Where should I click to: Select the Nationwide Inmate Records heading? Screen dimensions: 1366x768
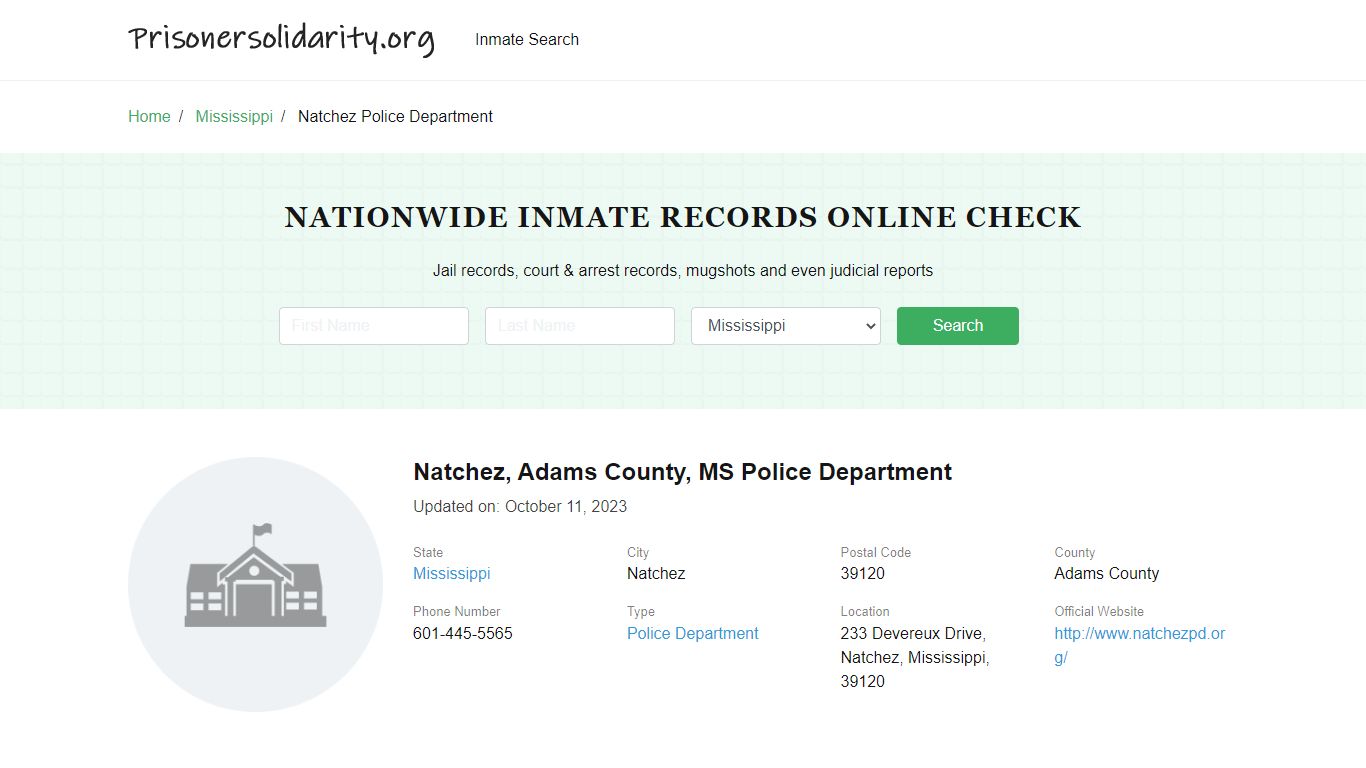pos(683,218)
